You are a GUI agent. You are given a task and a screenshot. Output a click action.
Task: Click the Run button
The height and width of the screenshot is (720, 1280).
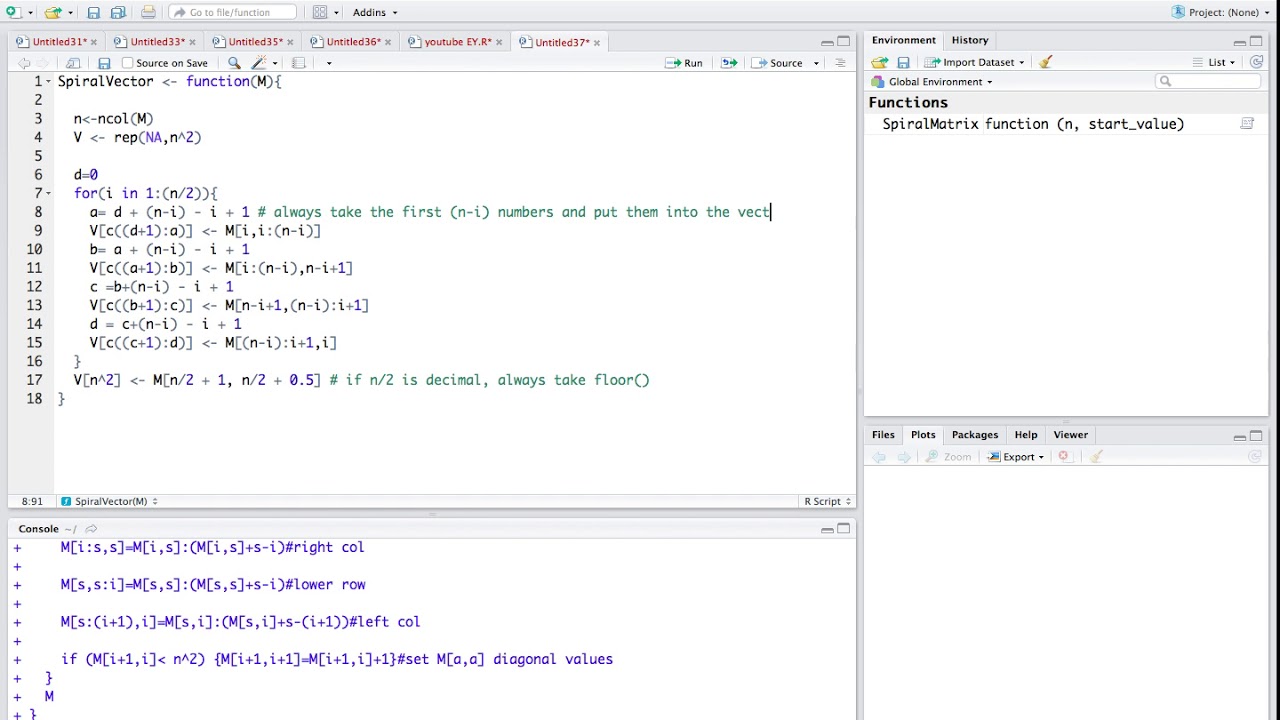pyautogui.click(x=685, y=63)
